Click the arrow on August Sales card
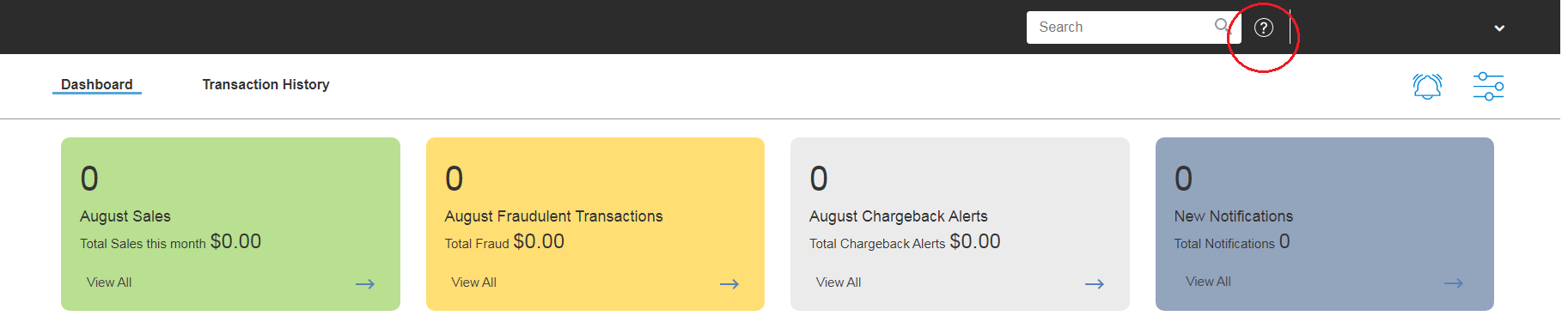 point(365,284)
